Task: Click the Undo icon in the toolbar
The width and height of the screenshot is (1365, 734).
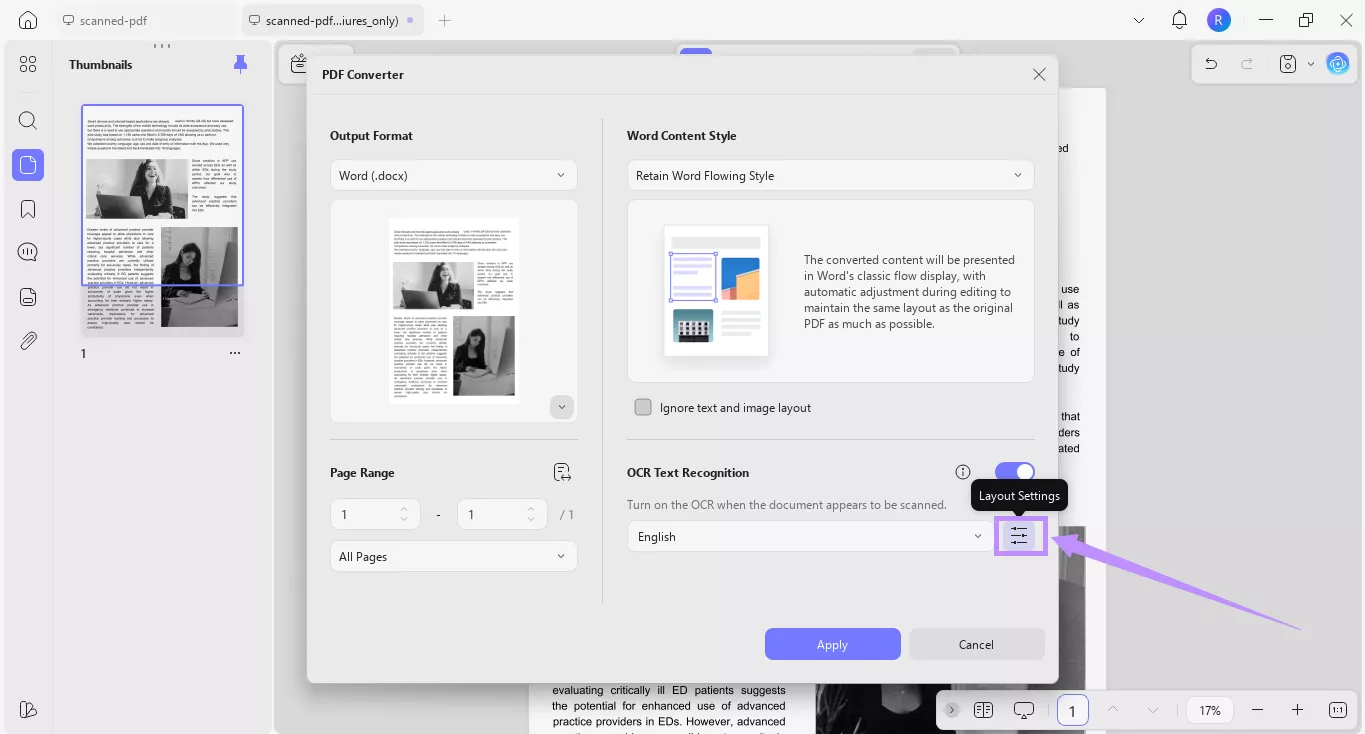Action: [x=1210, y=63]
